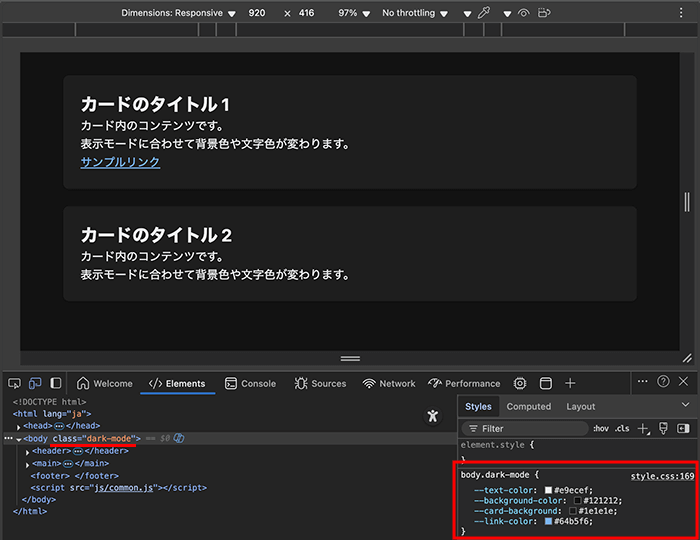700x540 pixels.
Task: Click the rotate or posture device icon
Action: click(544, 13)
